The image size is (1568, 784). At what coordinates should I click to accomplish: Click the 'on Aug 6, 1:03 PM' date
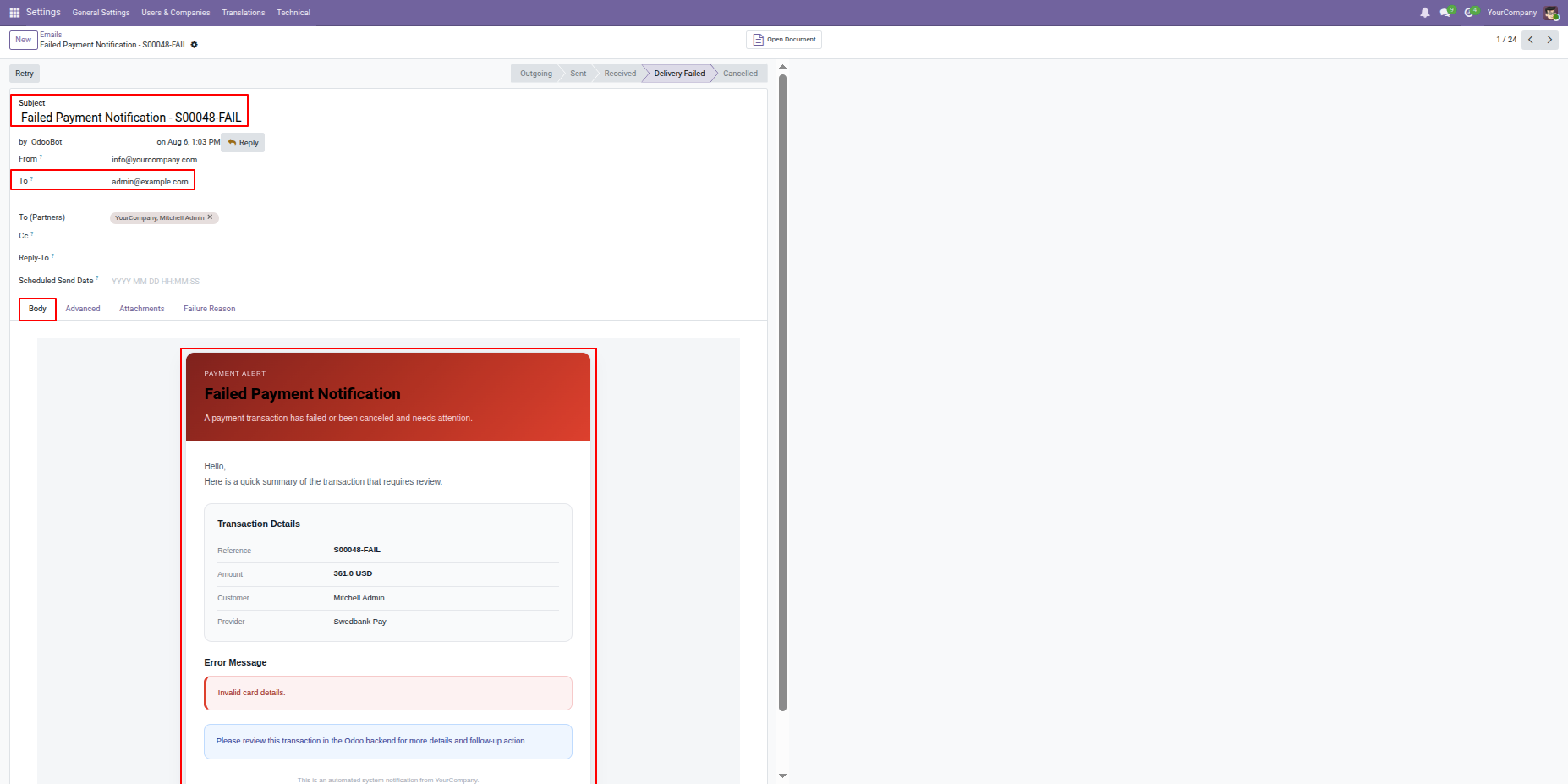coord(188,142)
